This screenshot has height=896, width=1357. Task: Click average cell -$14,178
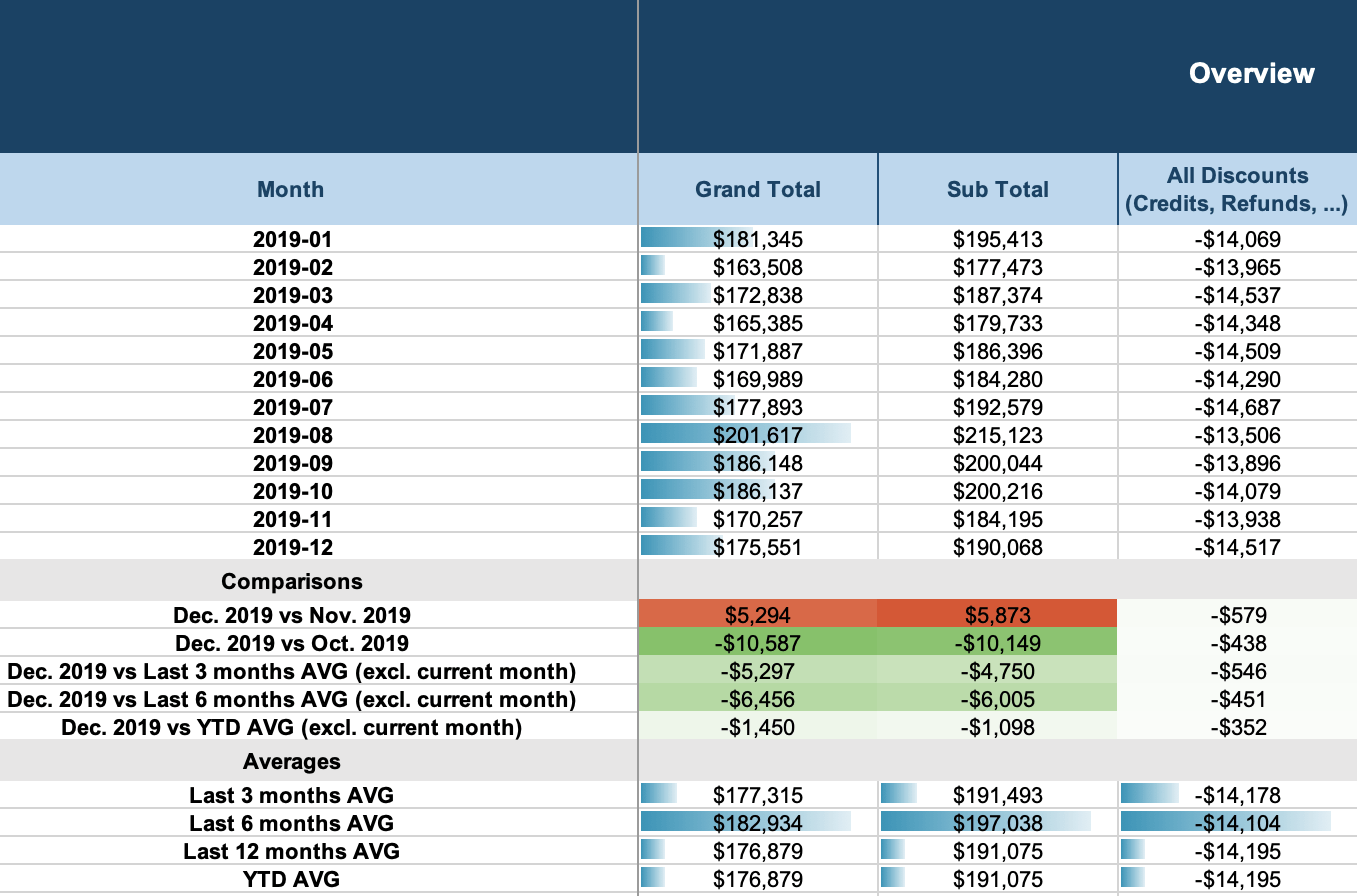(1237, 795)
